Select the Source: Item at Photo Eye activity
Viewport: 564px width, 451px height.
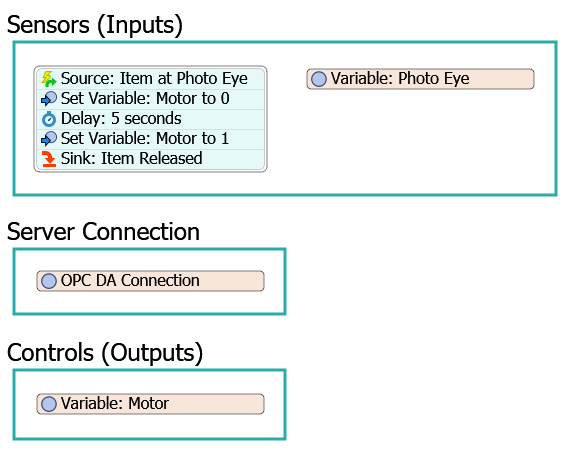[x=151, y=79]
